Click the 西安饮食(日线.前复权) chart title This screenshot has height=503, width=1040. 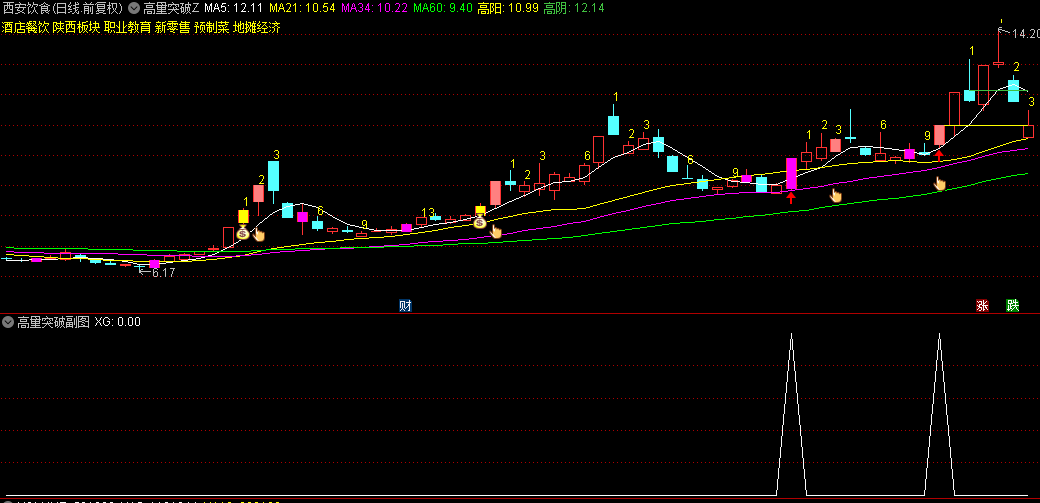(64, 9)
